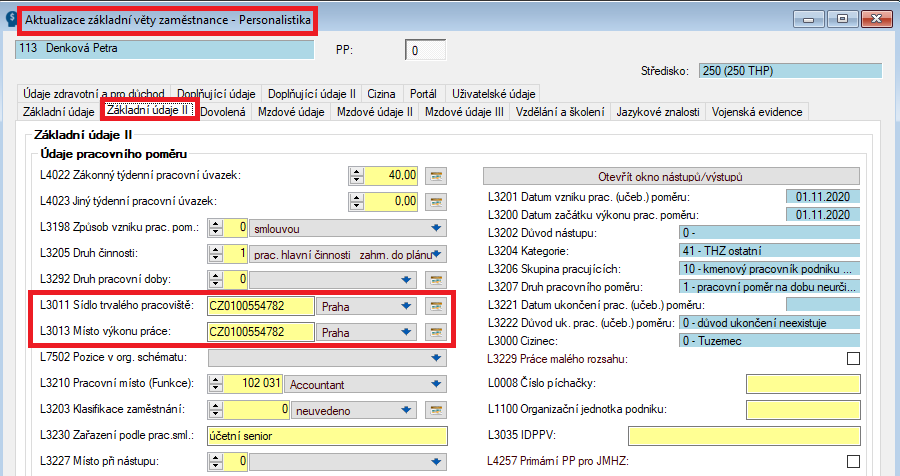Enable L4257 Primární PP pro JMHZ checkbox
The height and width of the screenshot is (476, 900).
(x=853, y=461)
